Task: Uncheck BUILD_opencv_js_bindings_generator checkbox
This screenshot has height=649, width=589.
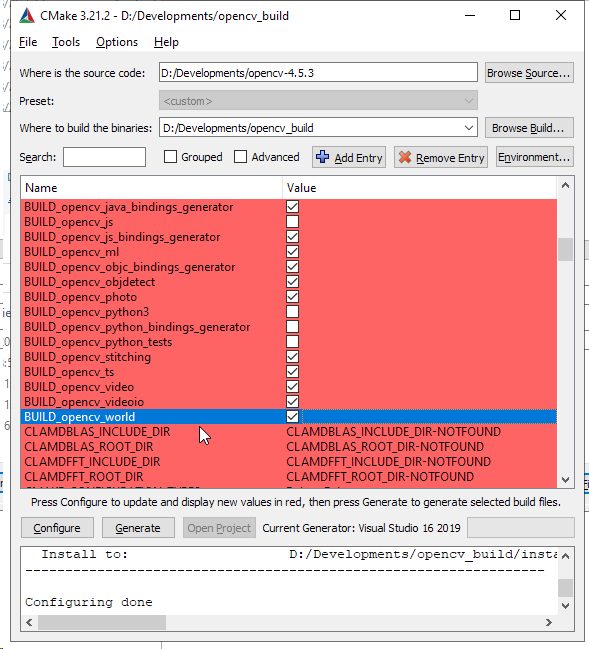Action: click(x=292, y=237)
